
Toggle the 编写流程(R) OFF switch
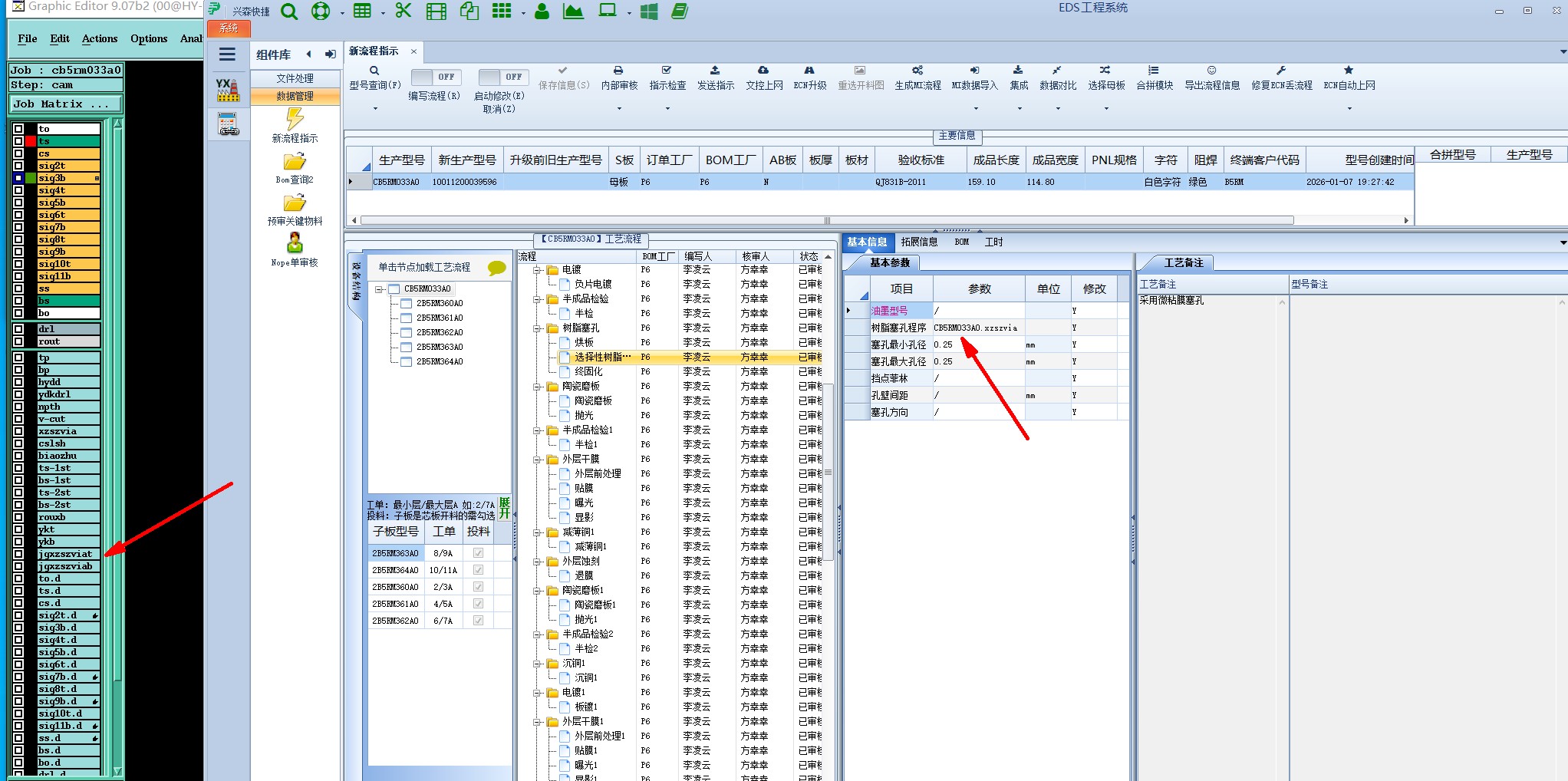coord(435,77)
